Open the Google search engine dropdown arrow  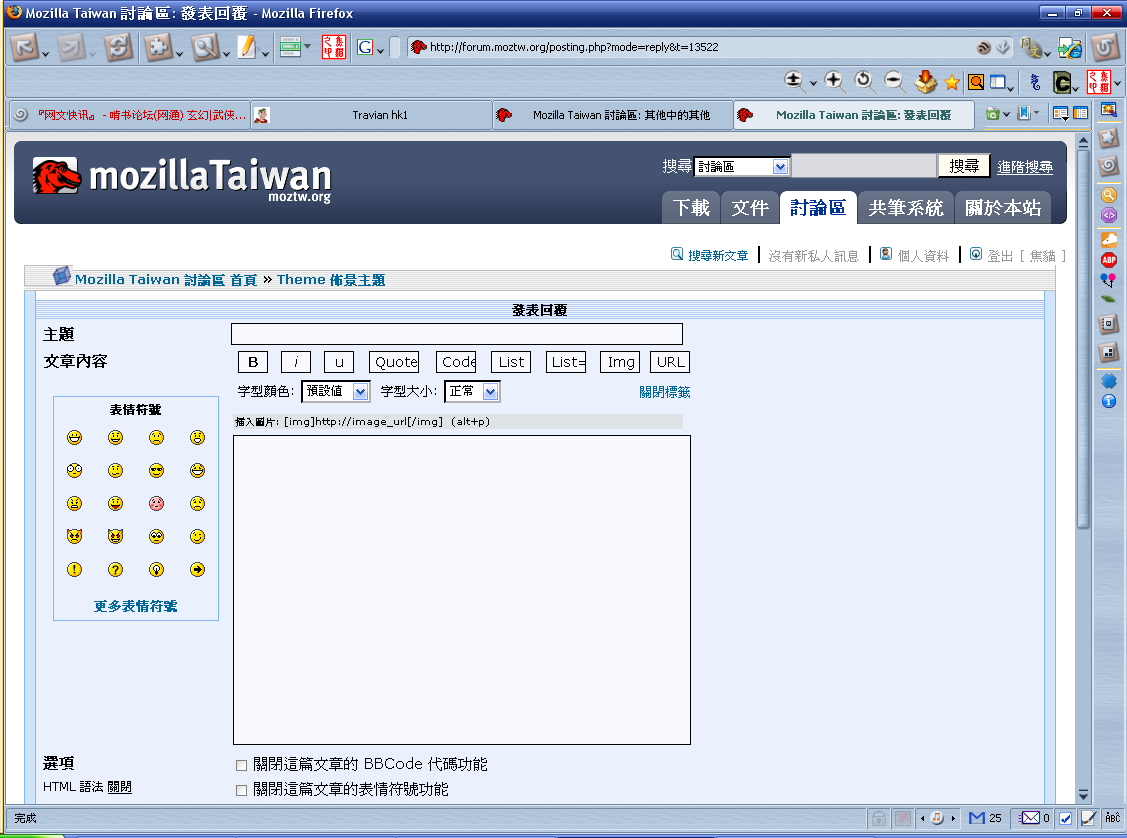[x=381, y=51]
